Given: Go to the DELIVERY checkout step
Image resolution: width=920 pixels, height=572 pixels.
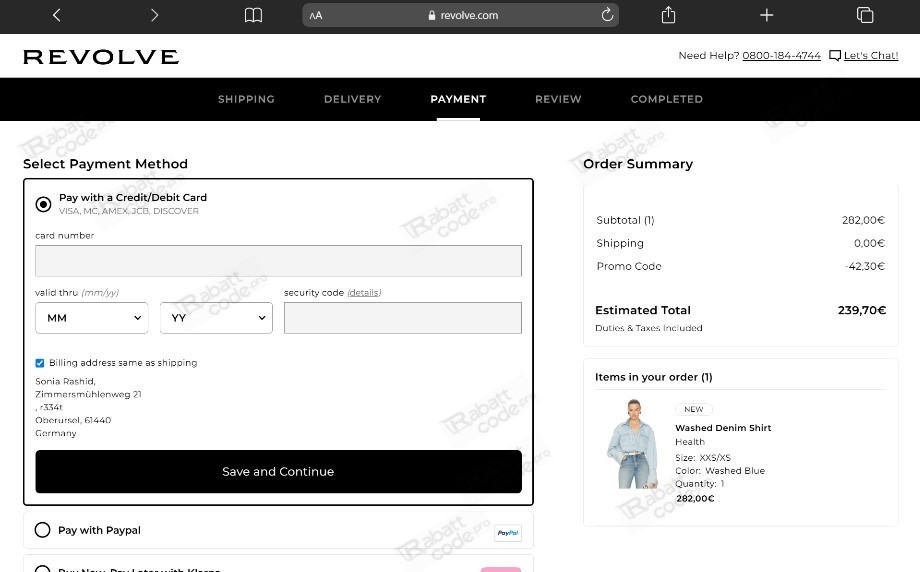Looking at the screenshot, I should pyautogui.click(x=353, y=99).
